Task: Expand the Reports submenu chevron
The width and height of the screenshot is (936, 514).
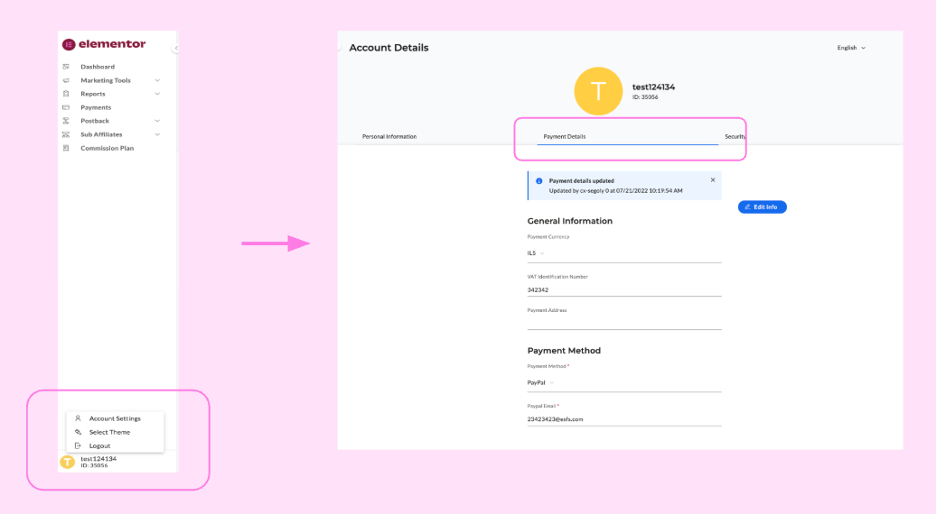Action: 157,94
